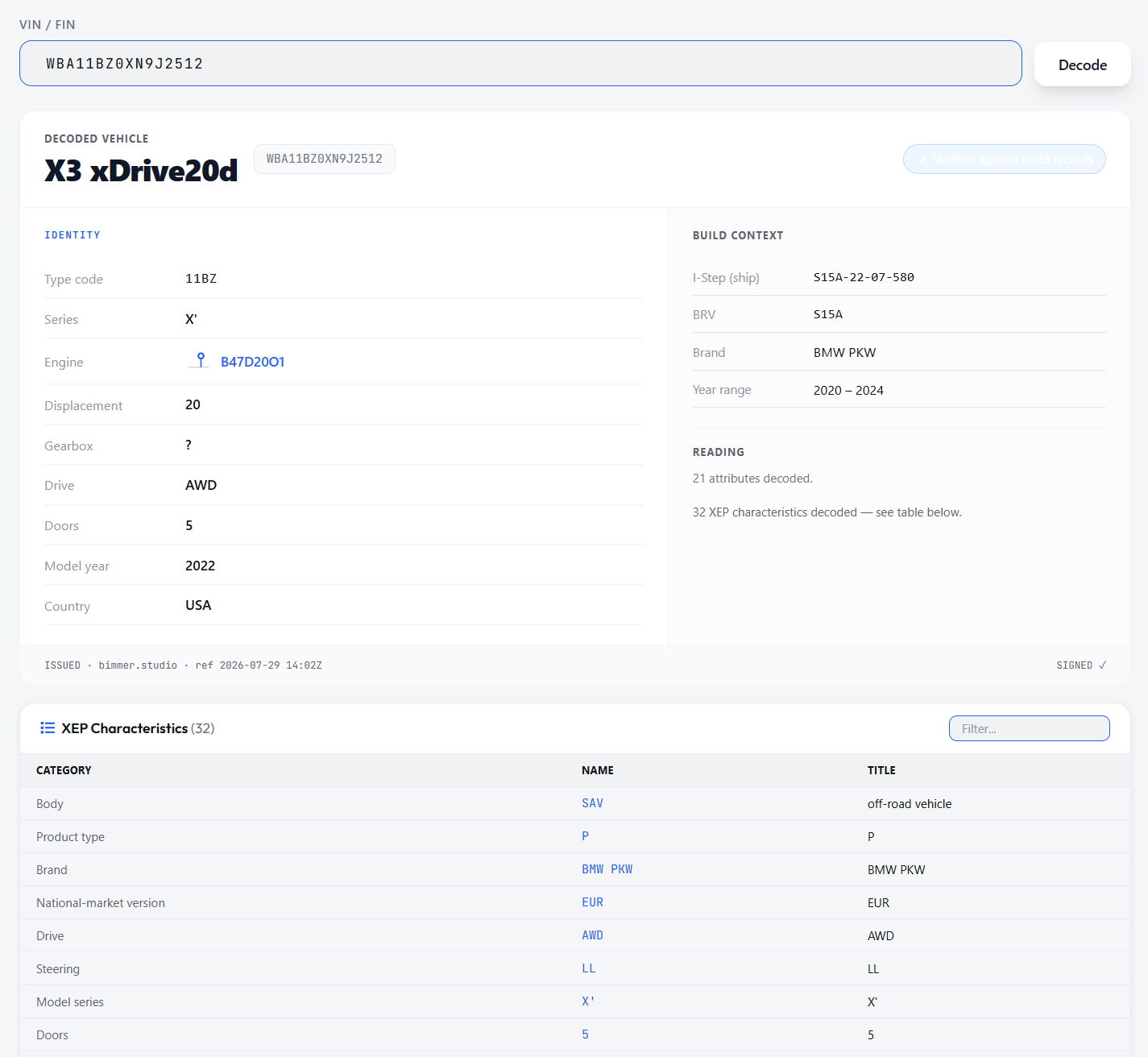
Task: Open the B47D20O1 engine link
Action: (253, 362)
